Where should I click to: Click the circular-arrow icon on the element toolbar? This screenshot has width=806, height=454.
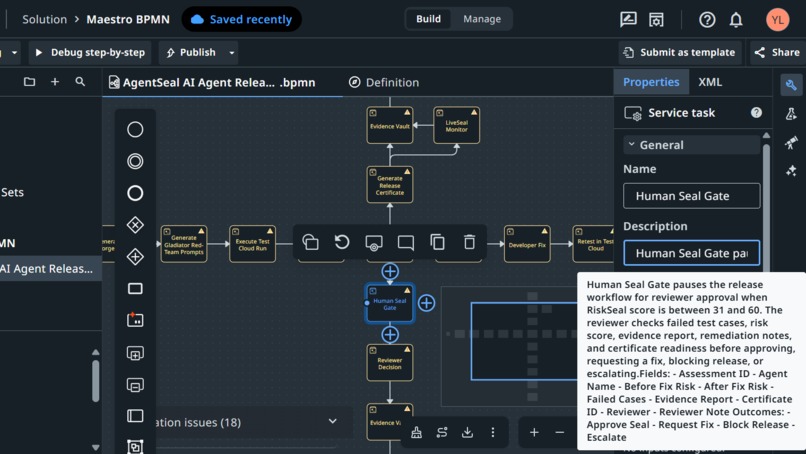pyautogui.click(x=342, y=242)
